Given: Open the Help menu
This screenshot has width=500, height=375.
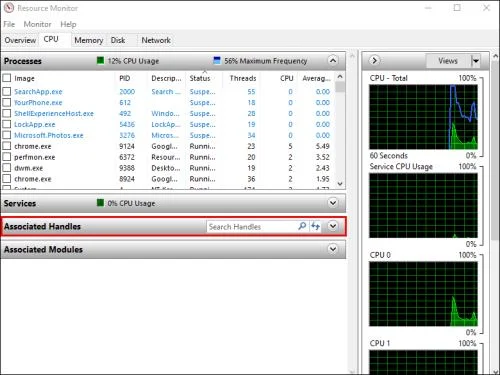Looking at the screenshot, I should [x=68, y=24].
